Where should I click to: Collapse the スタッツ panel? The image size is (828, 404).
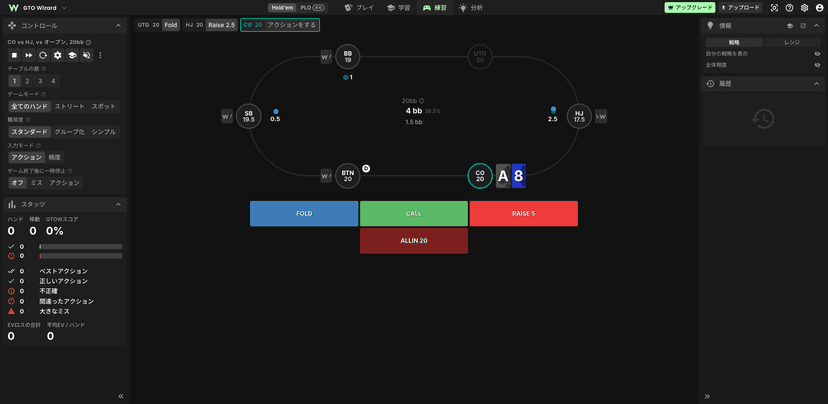pyautogui.click(x=118, y=204)
